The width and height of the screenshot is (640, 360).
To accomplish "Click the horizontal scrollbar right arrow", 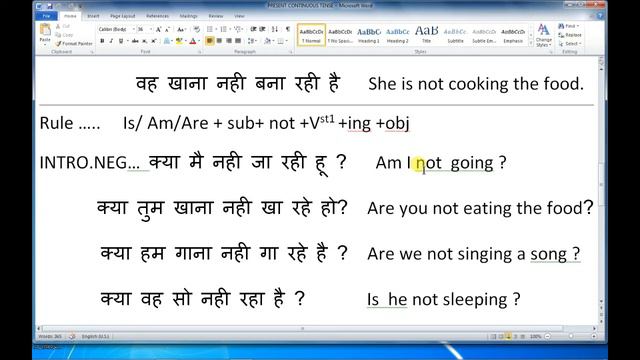I will click(x=594, y=328).
